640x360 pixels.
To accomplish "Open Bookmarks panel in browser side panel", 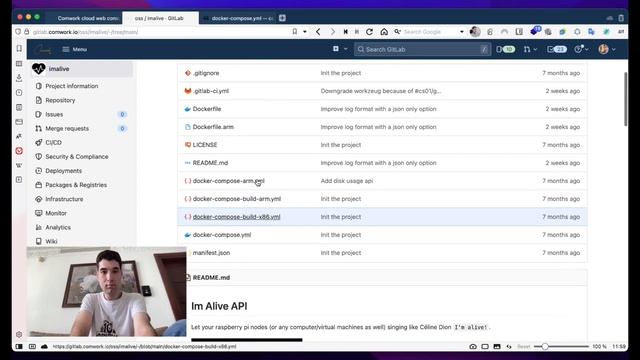I will [19, 49].
